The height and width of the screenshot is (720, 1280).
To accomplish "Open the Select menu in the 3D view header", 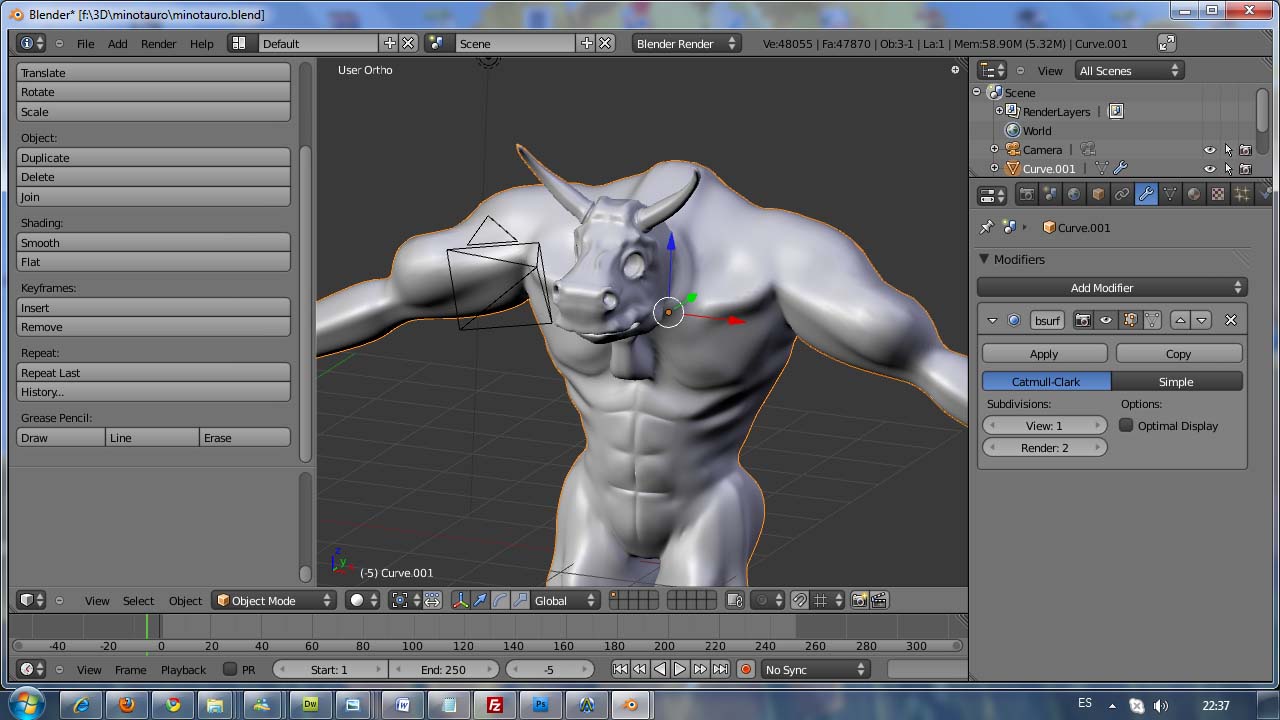I will pyautogui.click(x=138, y=601).
